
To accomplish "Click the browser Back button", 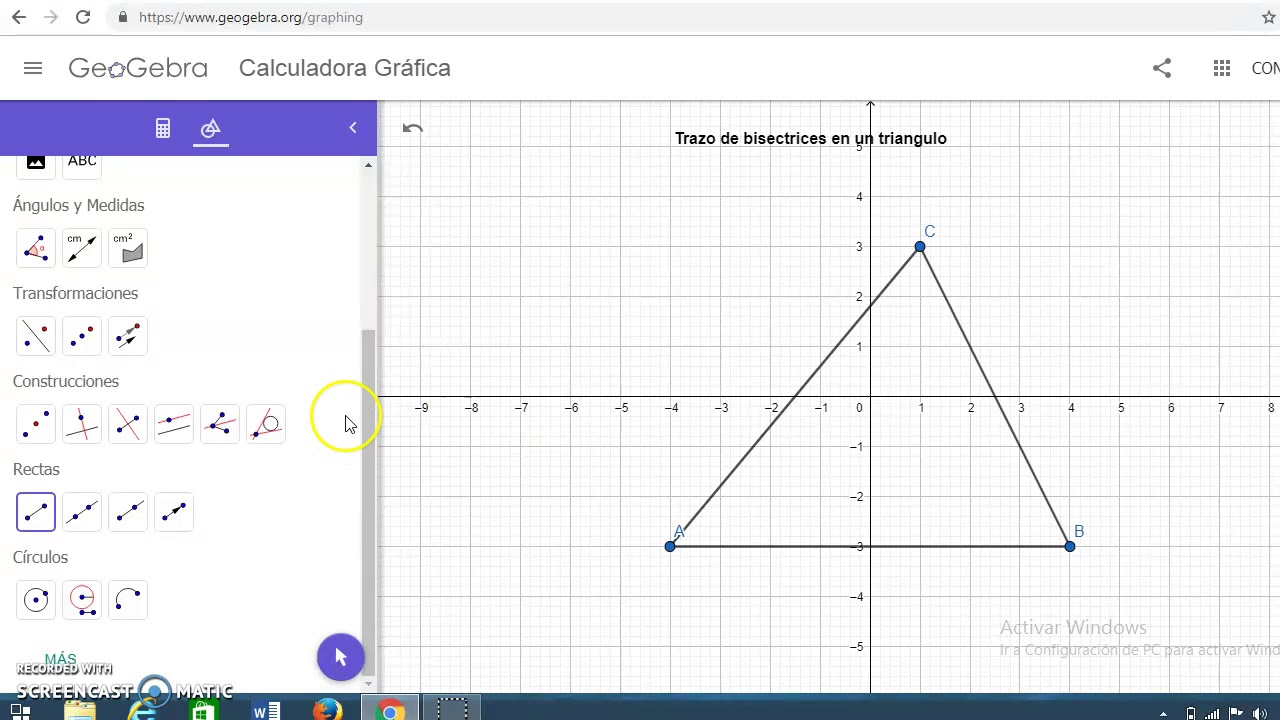I will pos(19,17).
